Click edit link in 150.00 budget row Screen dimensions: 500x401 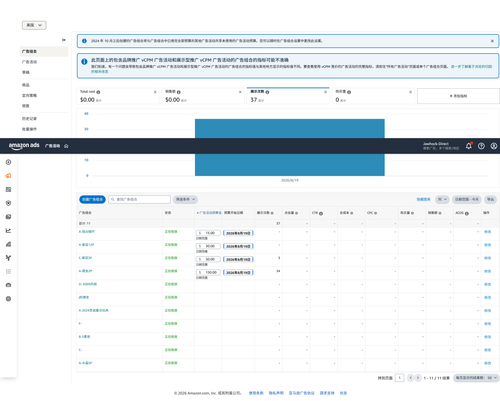coord(487,271)
